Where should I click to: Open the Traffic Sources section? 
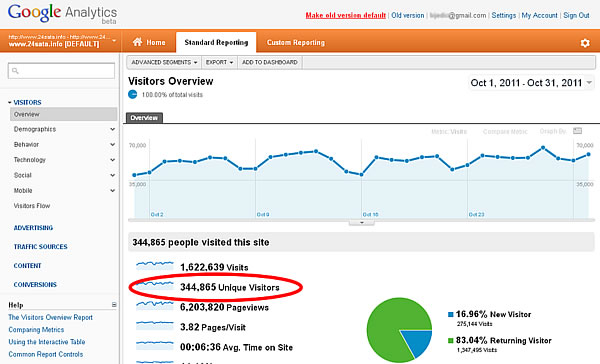[x=41, y=247]
